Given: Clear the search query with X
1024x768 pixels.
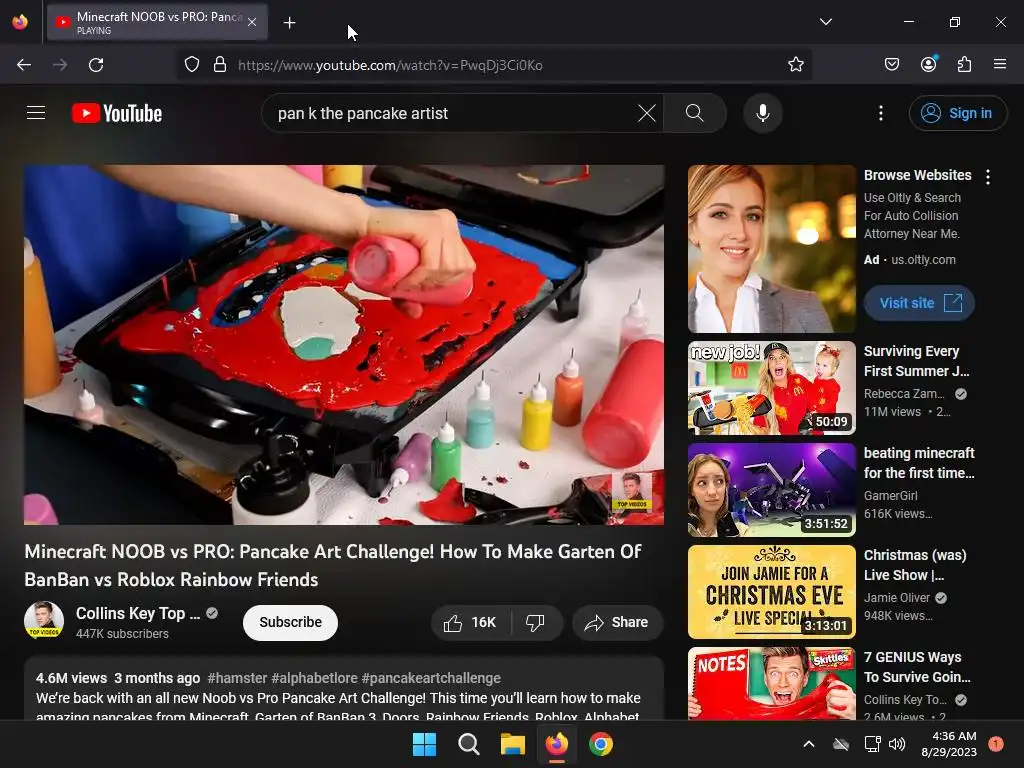Looking at the screenshot, I should (x=647, y=113).
